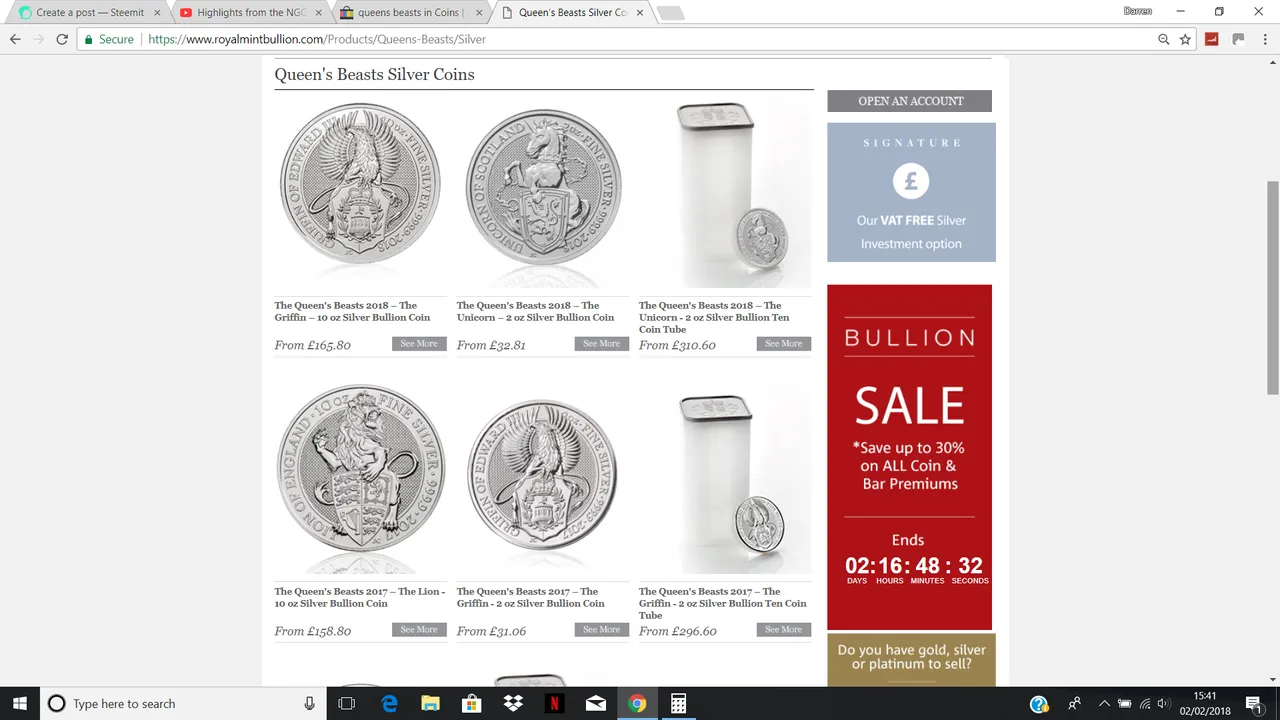Bookmark this page with the star icon
This screenshot has width=1280, height=720.
(1185, 39)
